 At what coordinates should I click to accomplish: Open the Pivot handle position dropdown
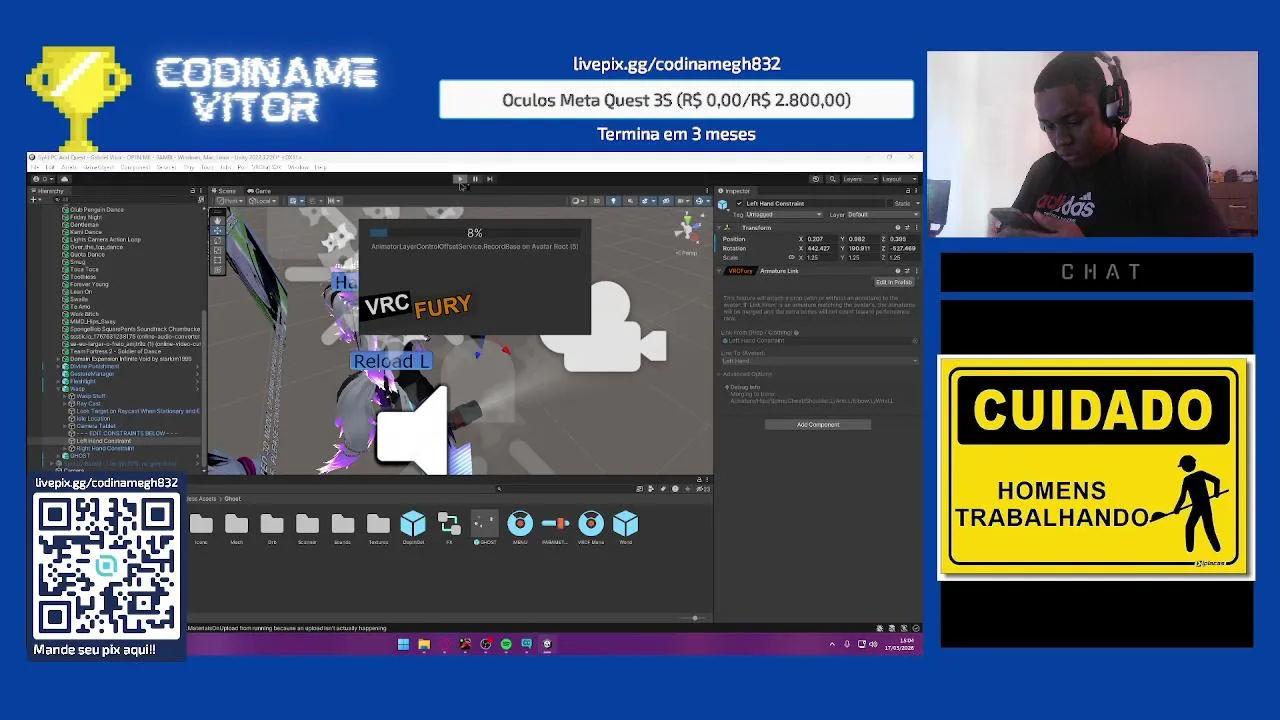230,201
